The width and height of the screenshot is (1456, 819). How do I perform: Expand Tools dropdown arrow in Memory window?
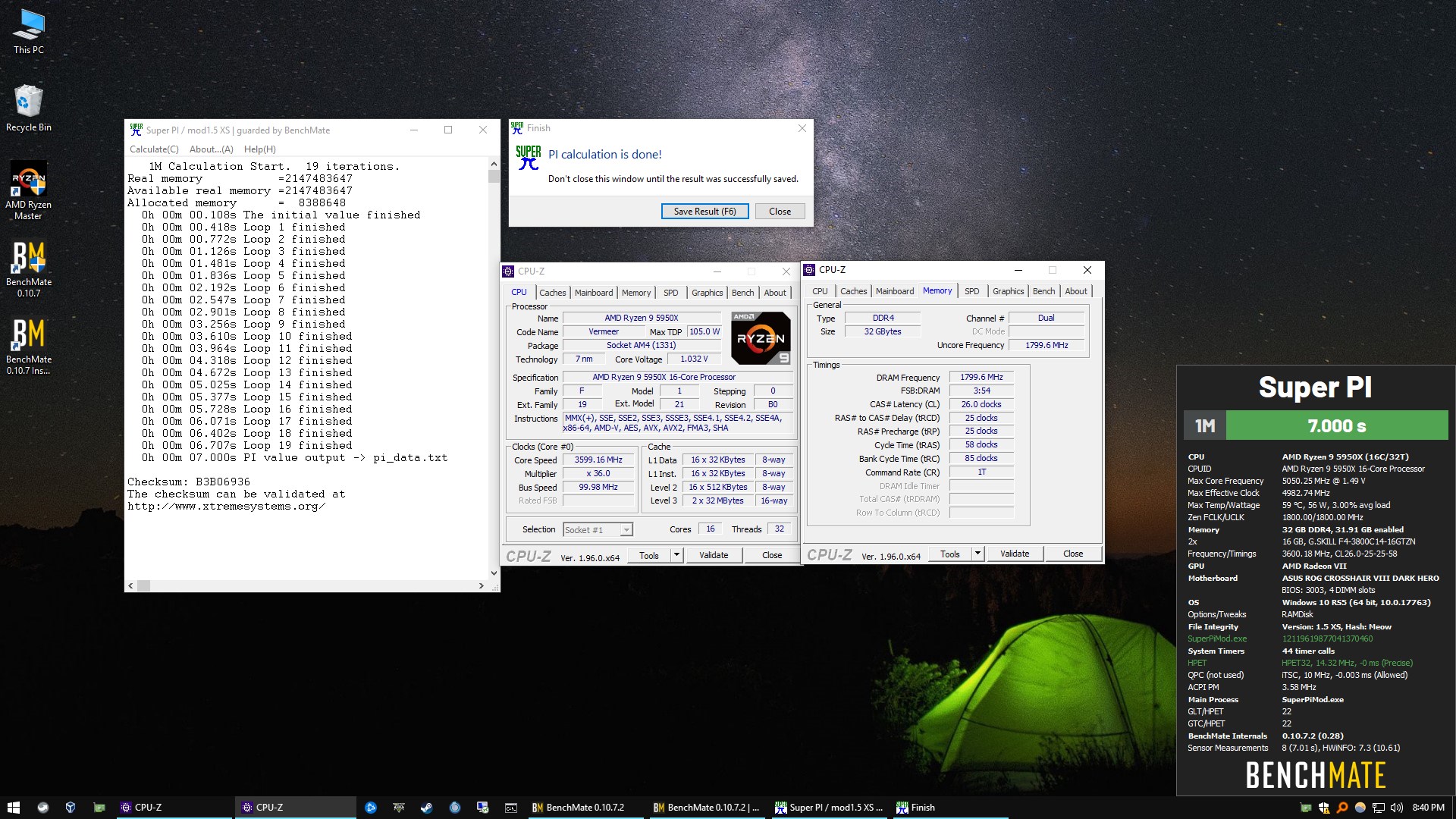click(x=977, y=554)
